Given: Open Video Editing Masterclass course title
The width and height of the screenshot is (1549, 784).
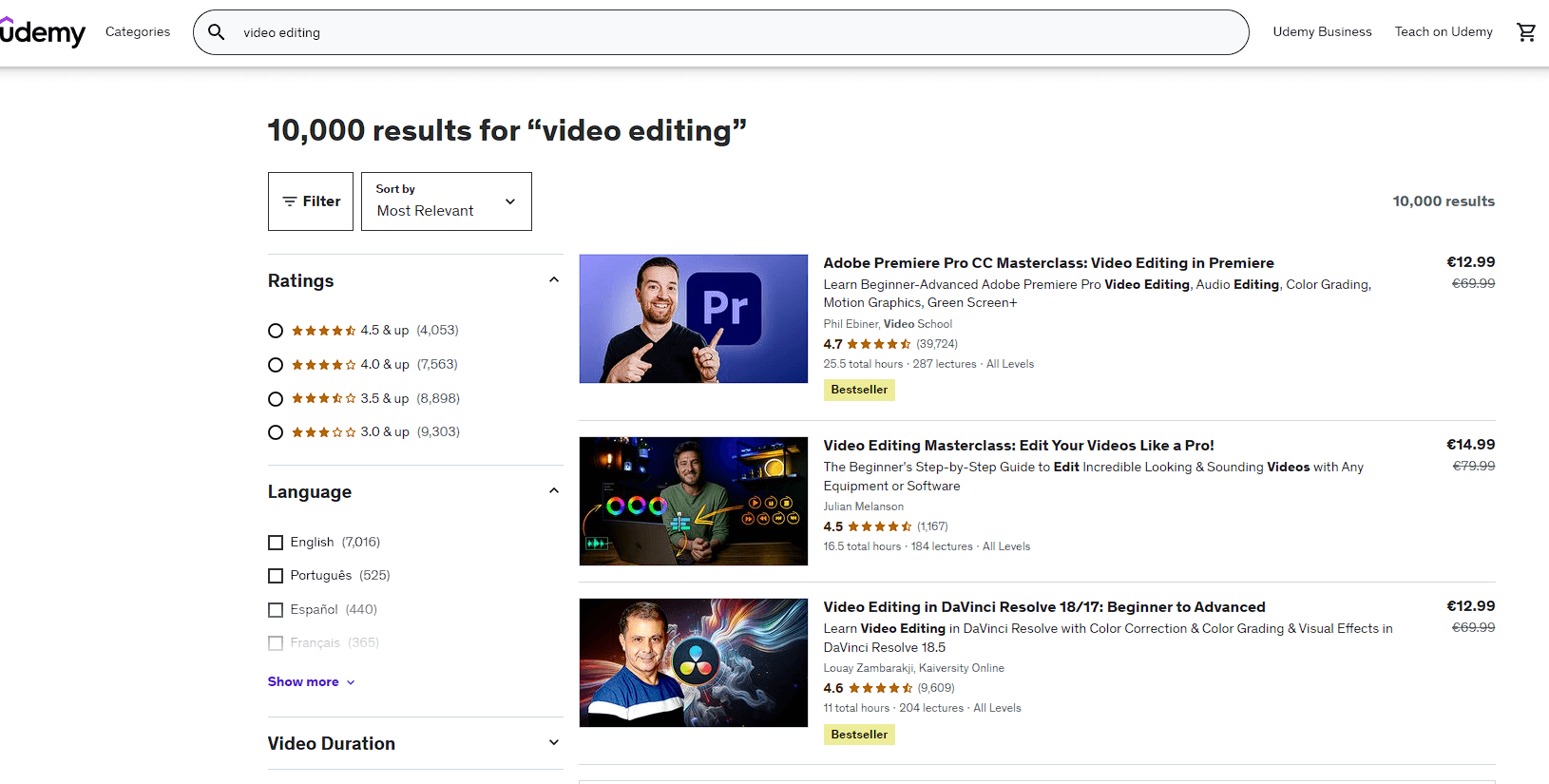Looking at the screenshot, I should click(x=1019, y=446).
